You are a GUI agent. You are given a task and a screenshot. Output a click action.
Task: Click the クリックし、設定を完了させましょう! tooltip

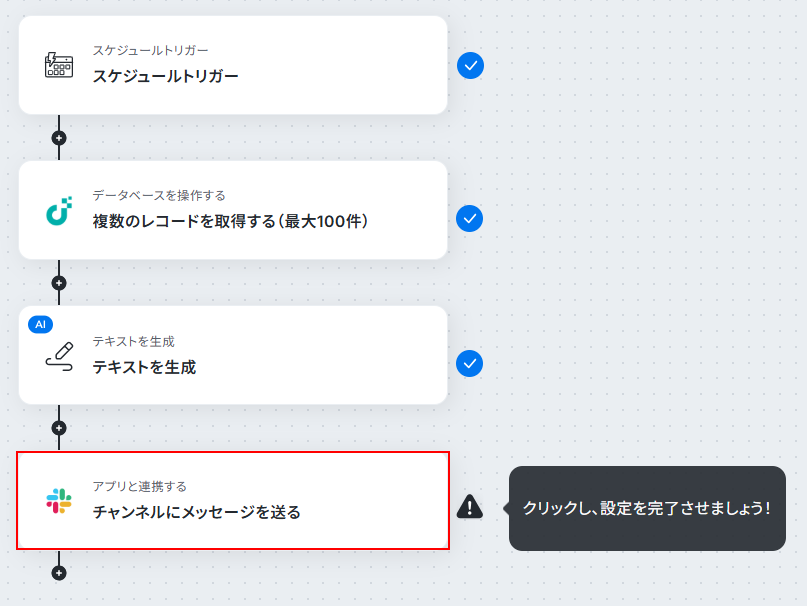tap(647, 509)
